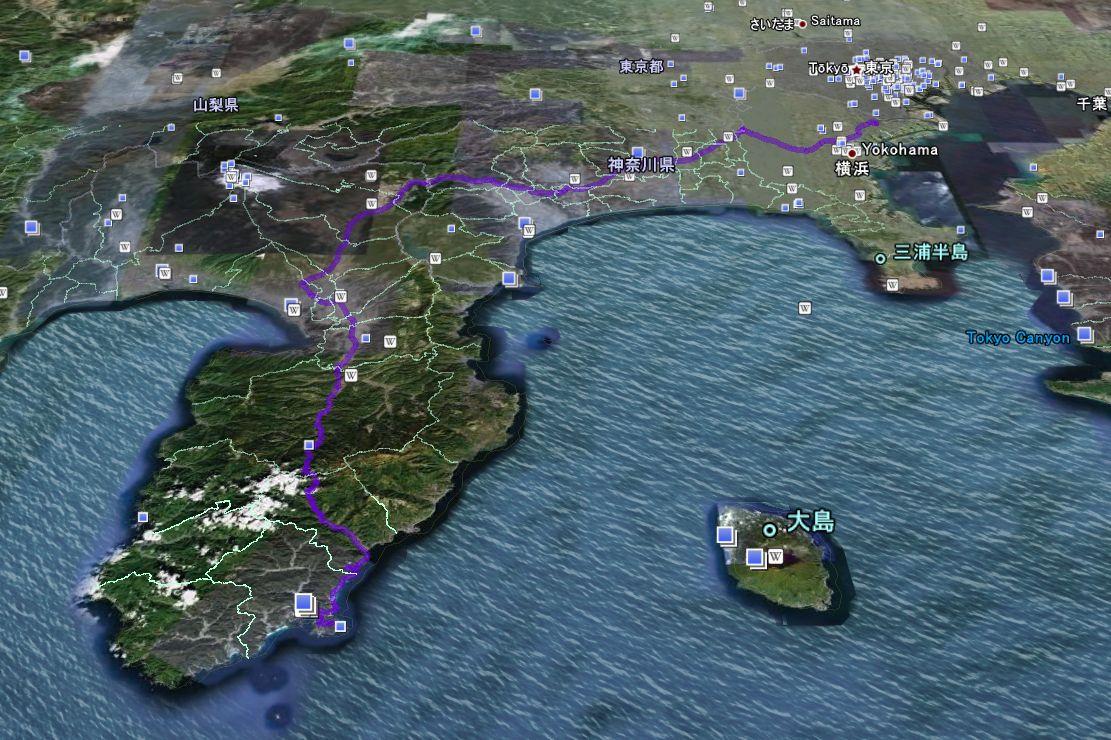Open the large photo icon right of 東京都 label
Image resolution: width=1111 pixels, height=740 pixels.
click(x=740, y=93)
